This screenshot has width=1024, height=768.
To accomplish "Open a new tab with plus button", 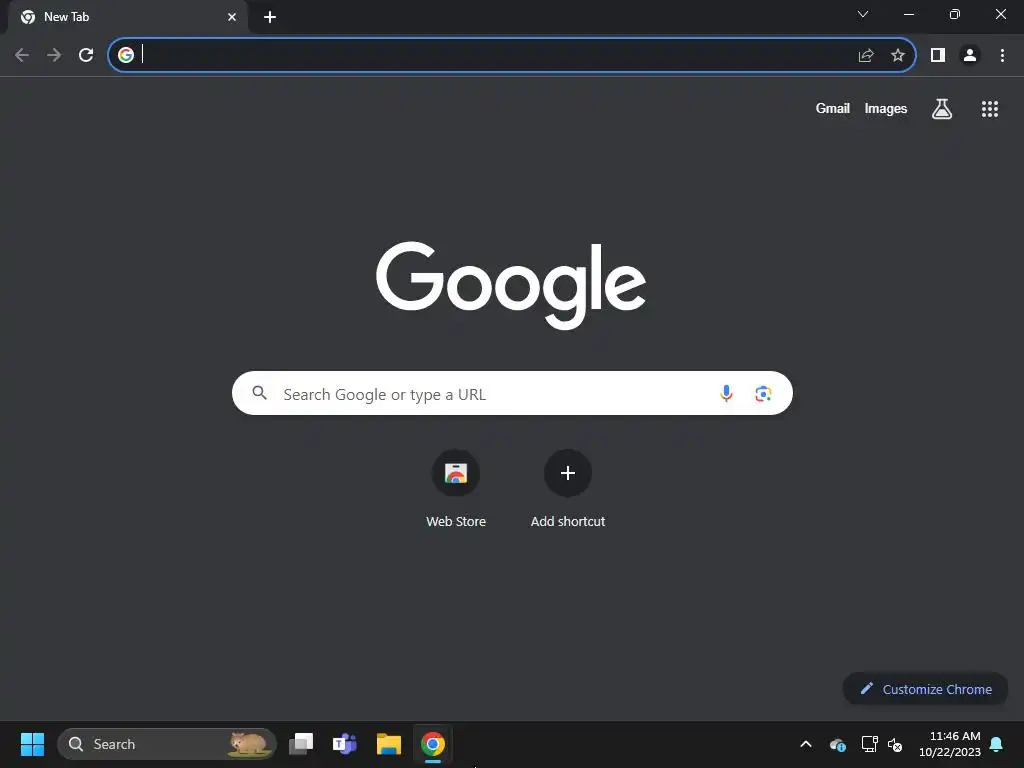I will (270, 17).
